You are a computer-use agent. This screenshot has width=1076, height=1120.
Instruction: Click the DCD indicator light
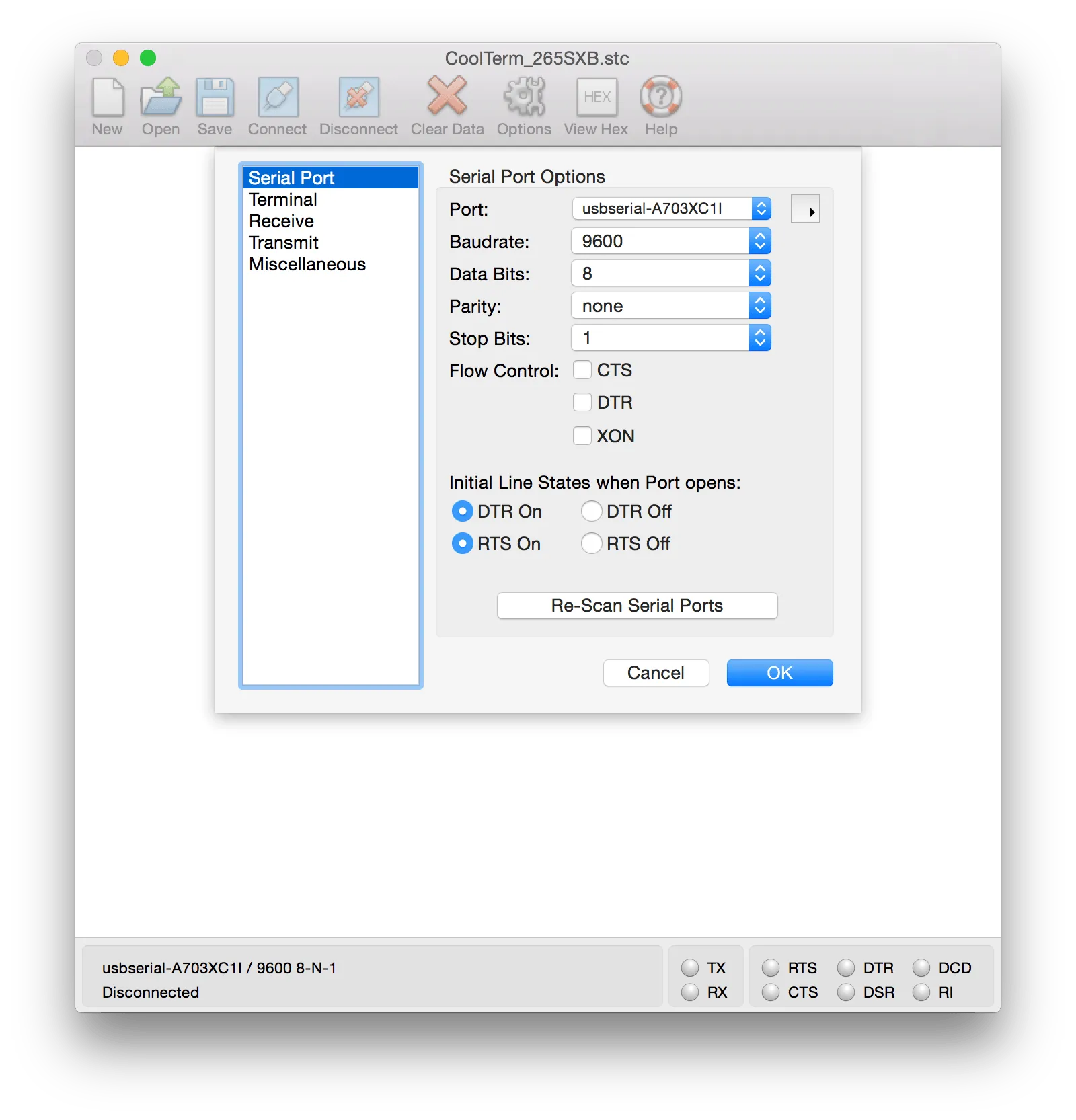(x=921, y=967)
